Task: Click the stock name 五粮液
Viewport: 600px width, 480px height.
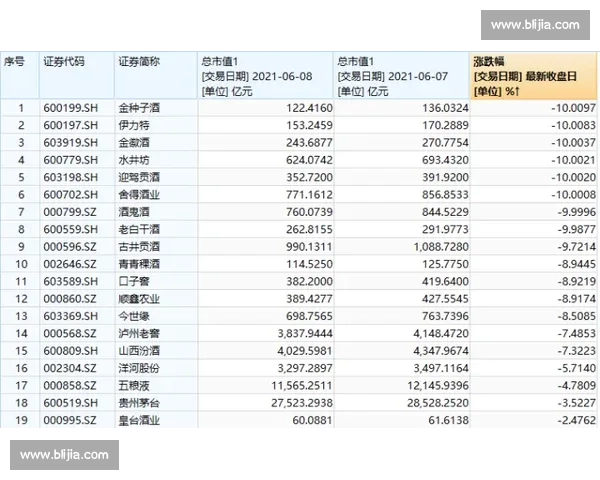Action: [134, 385]
